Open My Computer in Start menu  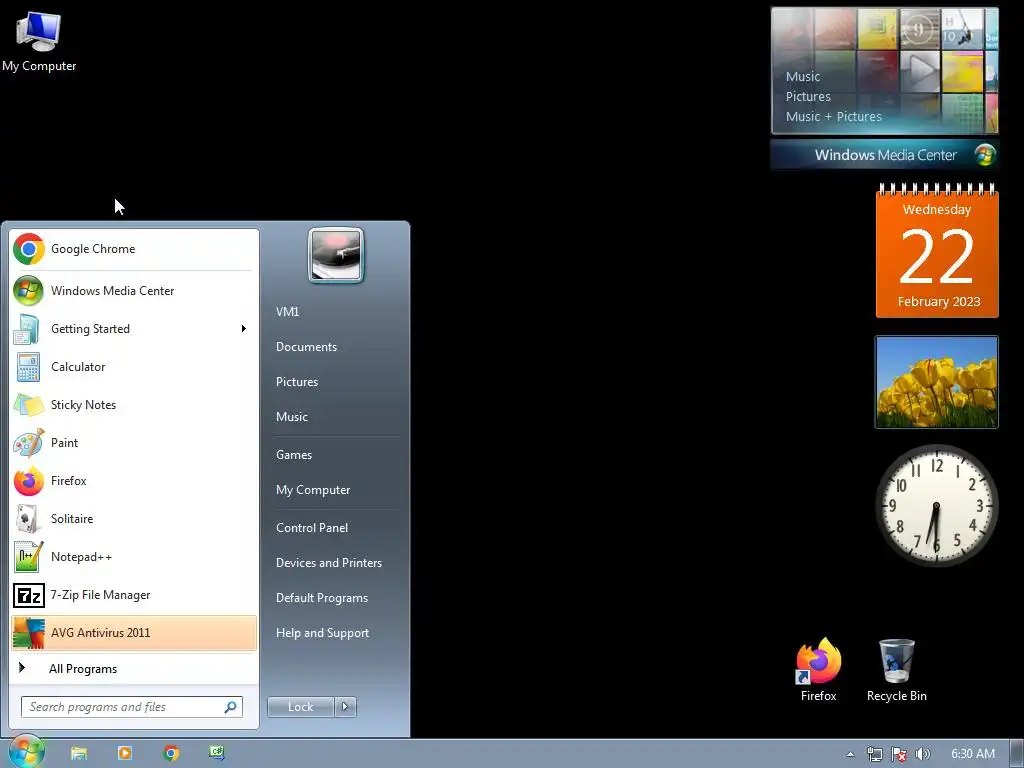(x=313, y=490)
